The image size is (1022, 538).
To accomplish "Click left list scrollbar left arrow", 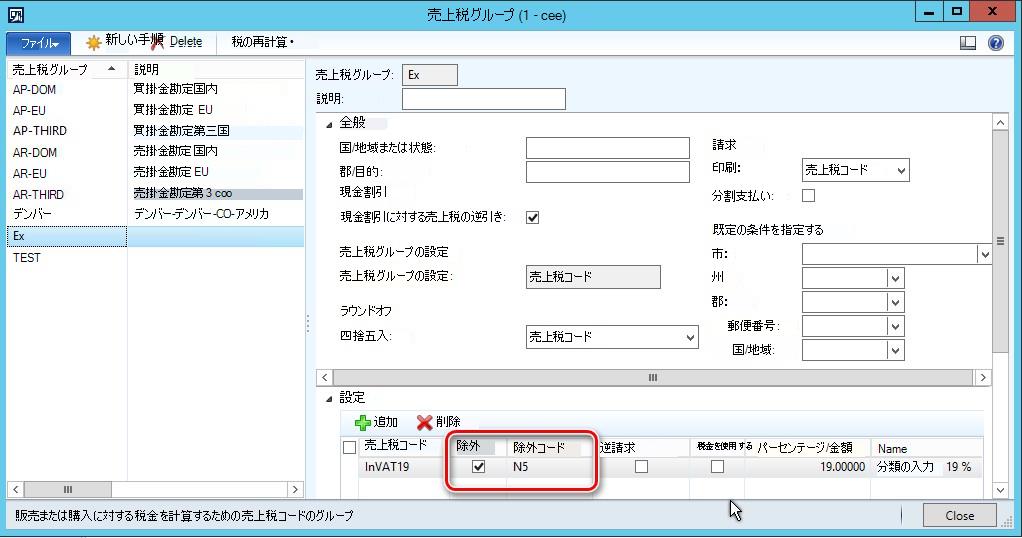I will tap(16, 489).
